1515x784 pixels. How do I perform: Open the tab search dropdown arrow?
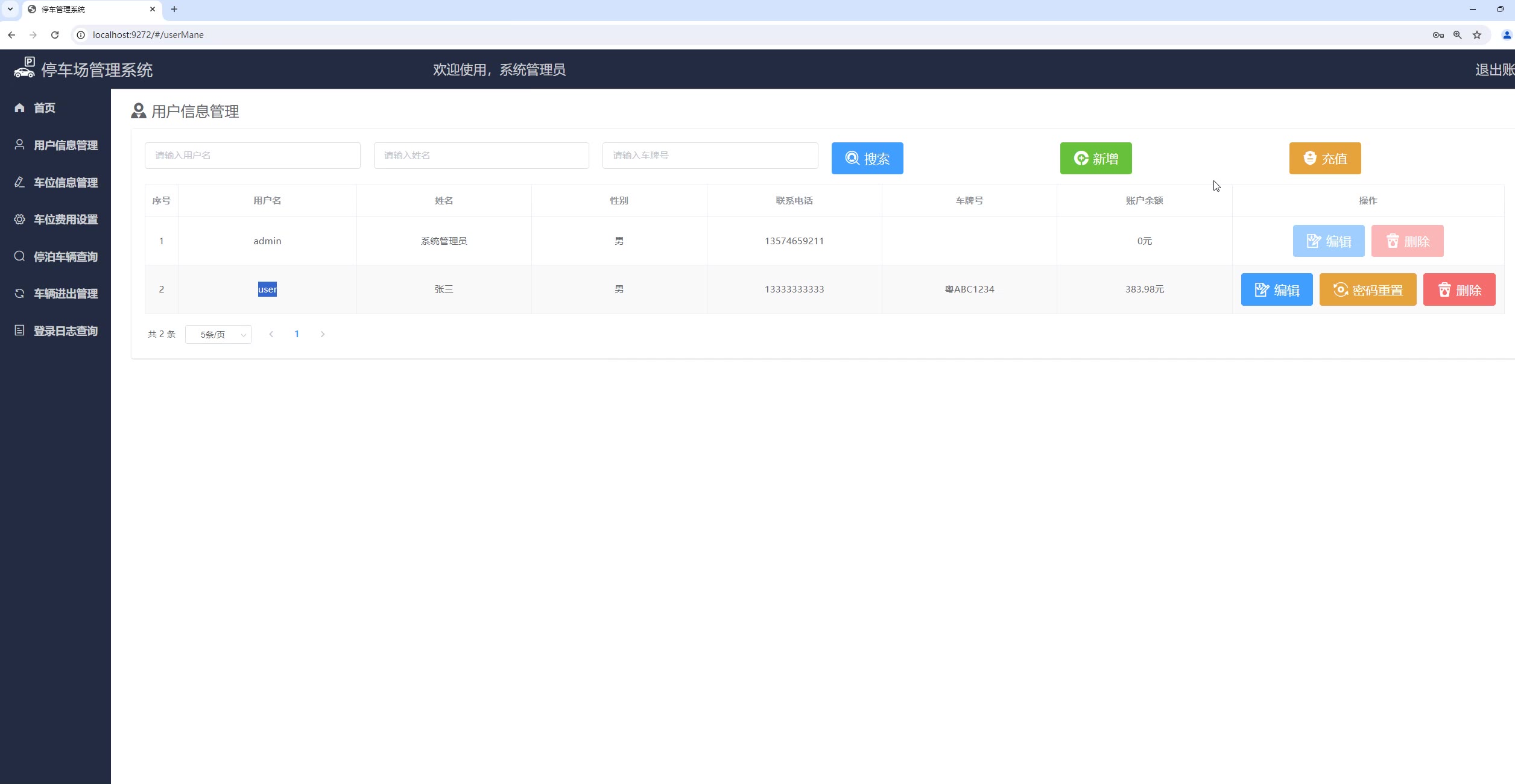coord(10,9)
